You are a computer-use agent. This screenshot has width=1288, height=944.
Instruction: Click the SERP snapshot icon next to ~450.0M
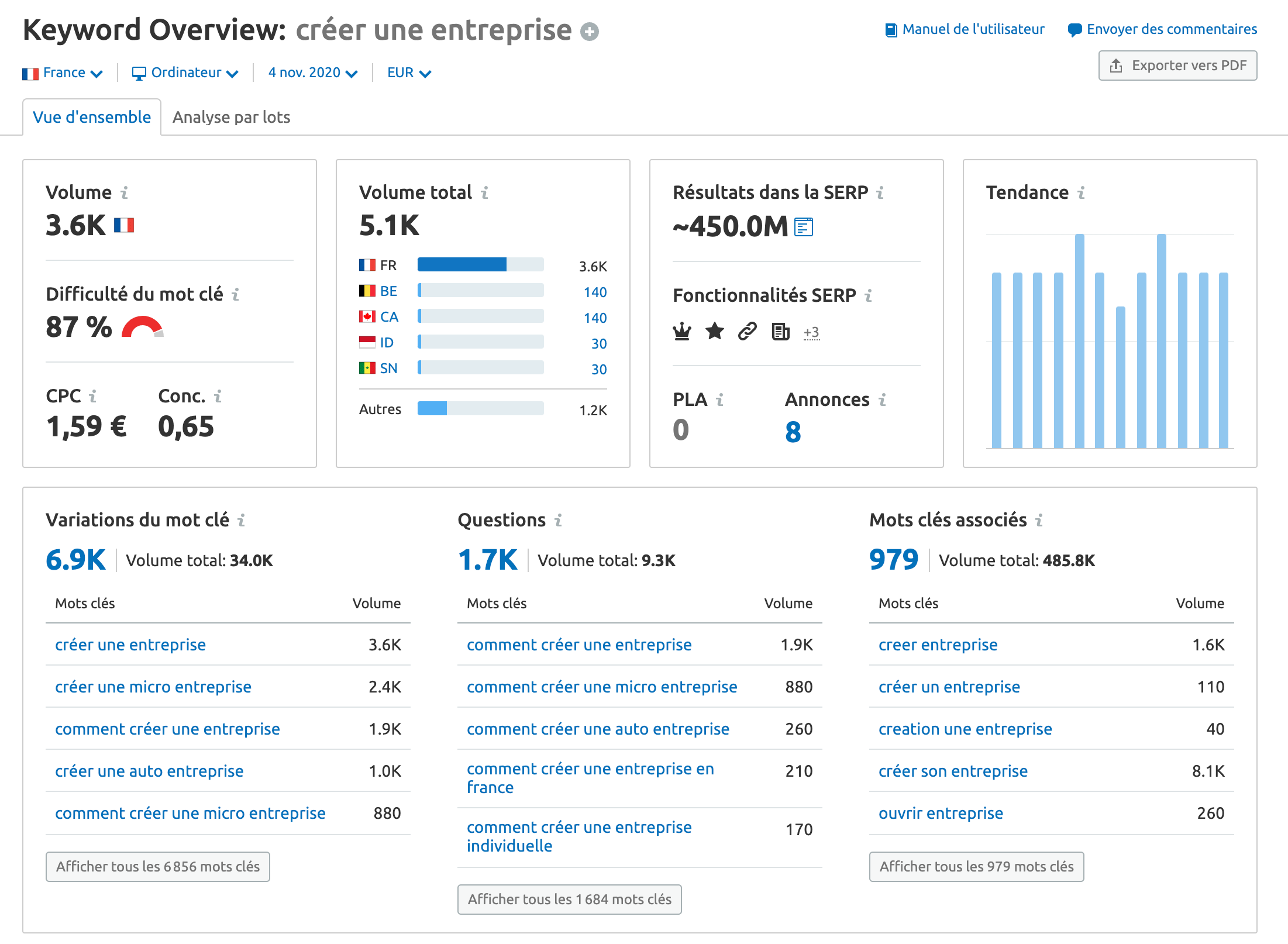804,227
